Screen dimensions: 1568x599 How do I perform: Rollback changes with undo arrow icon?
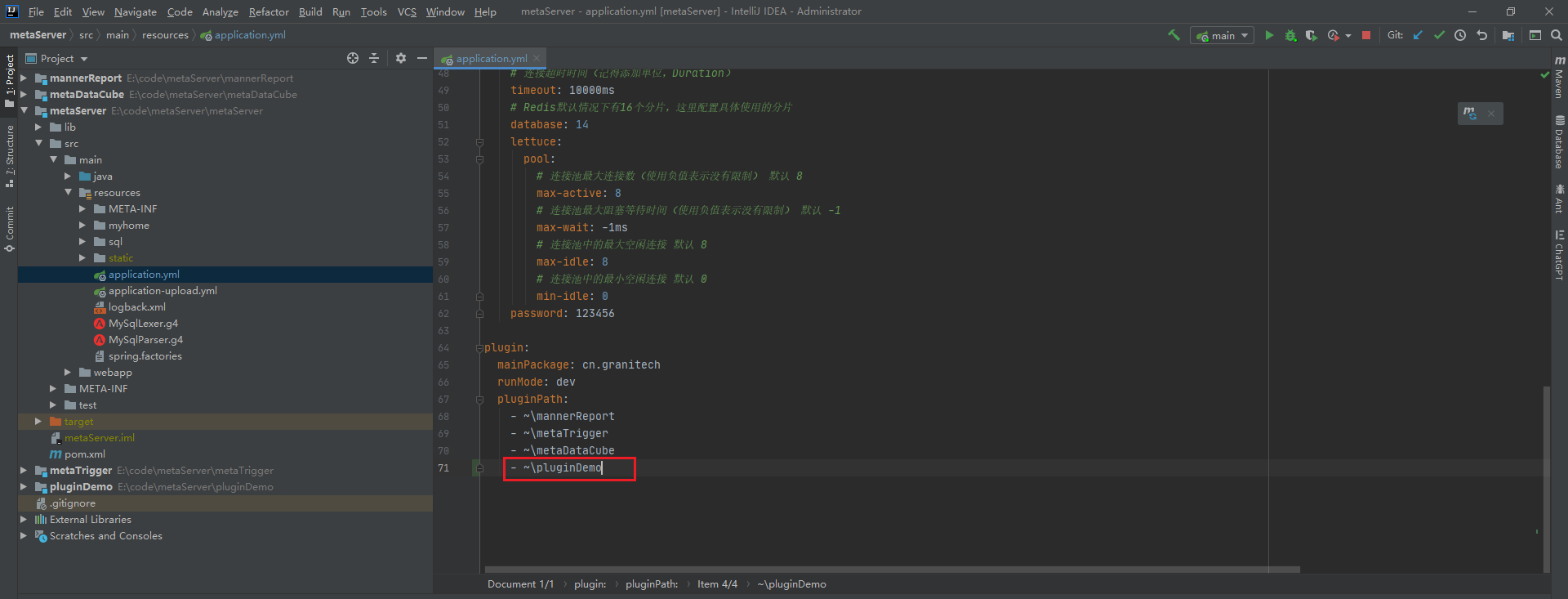[x=1481, y=35]
